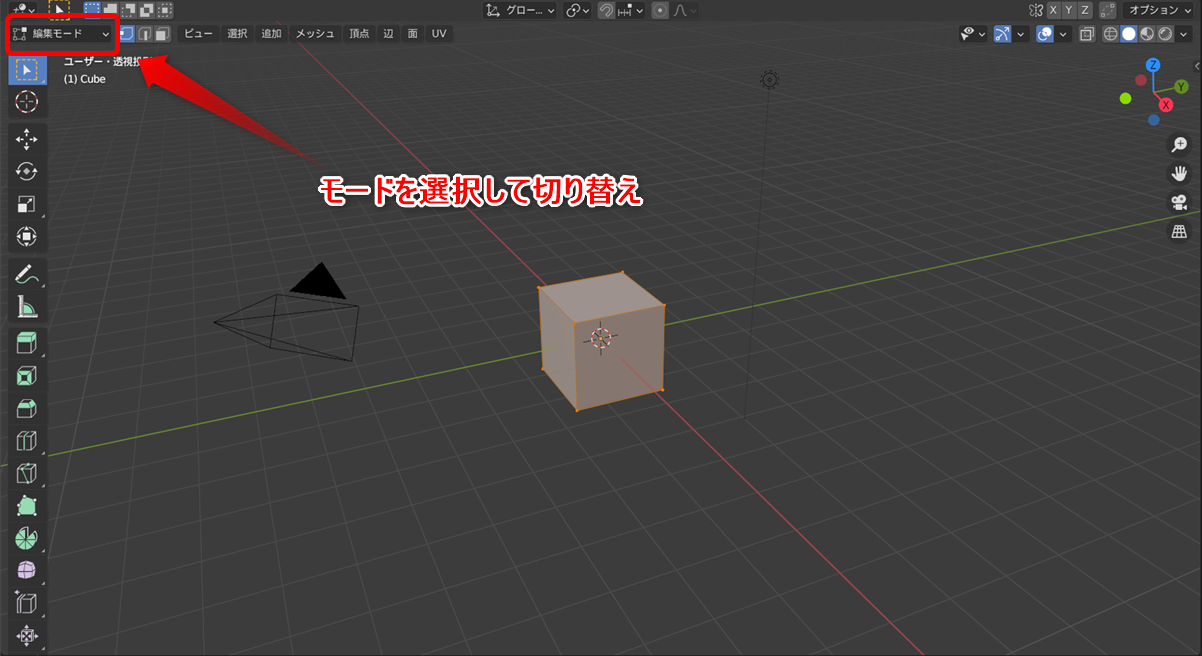The image size is (1202, 656).
Task: Select the Spin tool
Action: (x=27, y=538)
